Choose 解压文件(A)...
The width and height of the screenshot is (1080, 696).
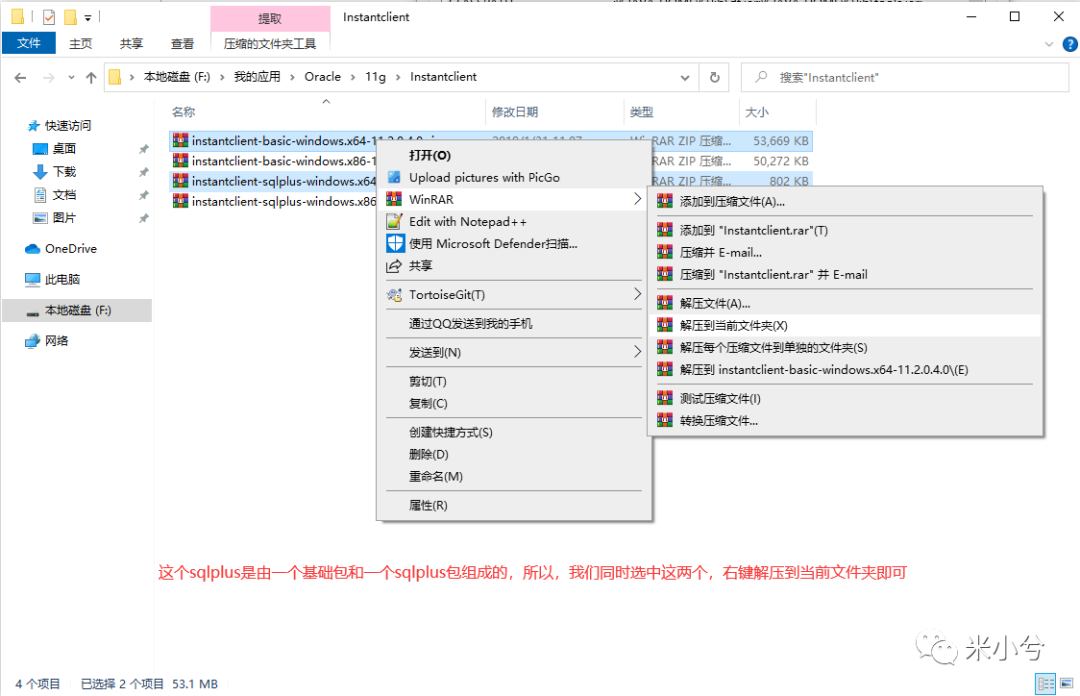(845, 303)
